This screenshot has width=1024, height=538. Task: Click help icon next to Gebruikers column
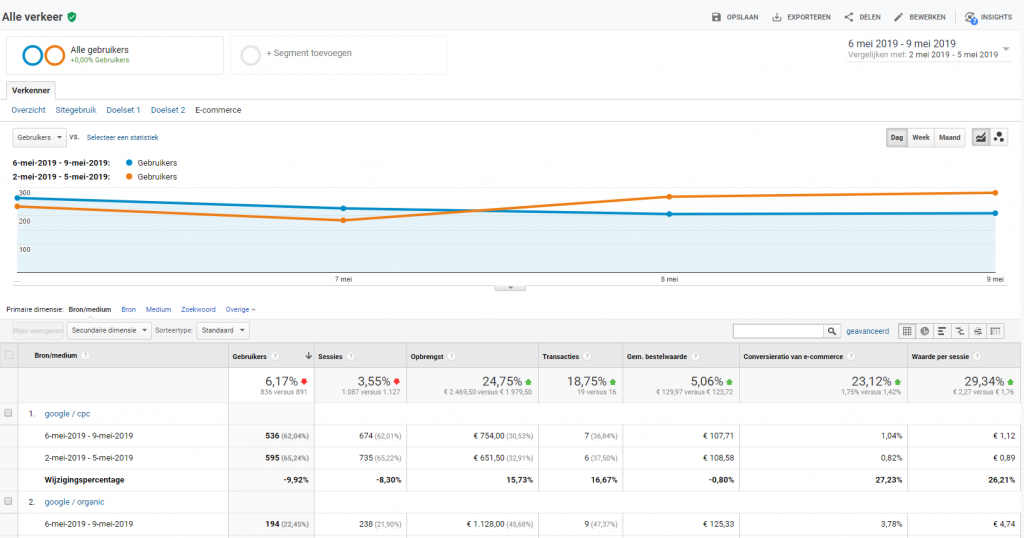click(275, 356)
